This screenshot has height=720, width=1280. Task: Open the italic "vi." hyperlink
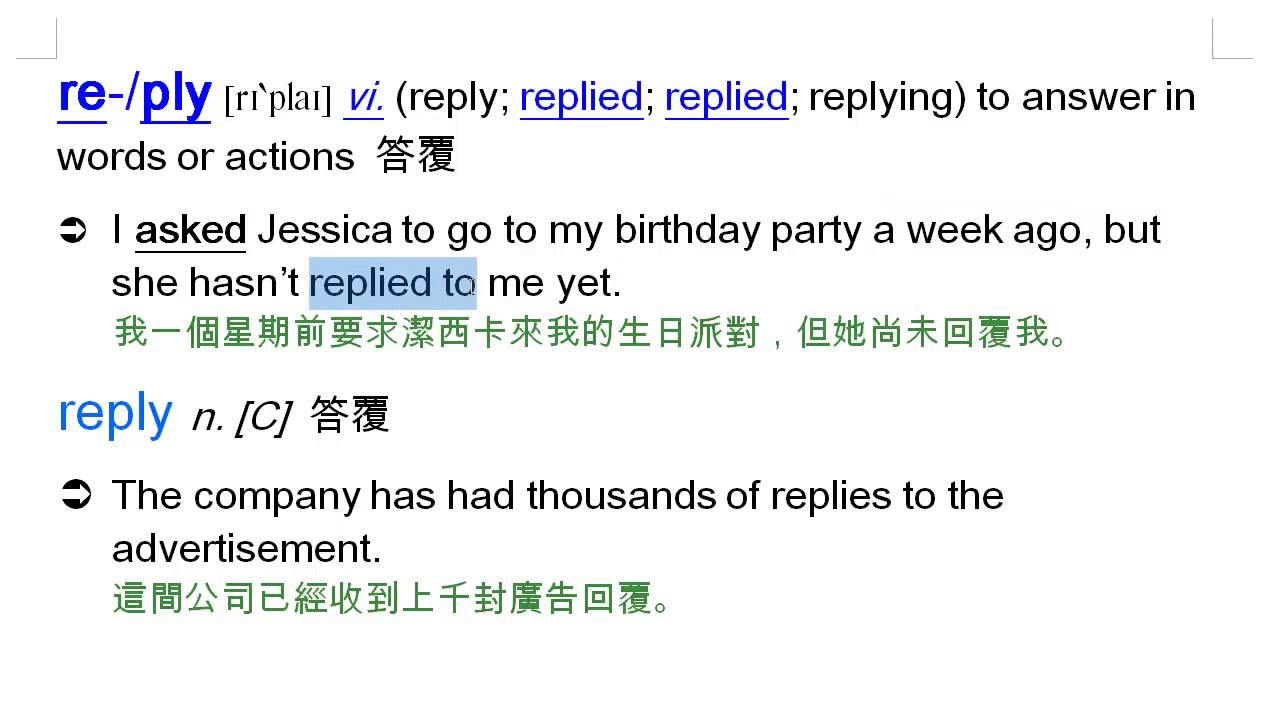[365, 98]
